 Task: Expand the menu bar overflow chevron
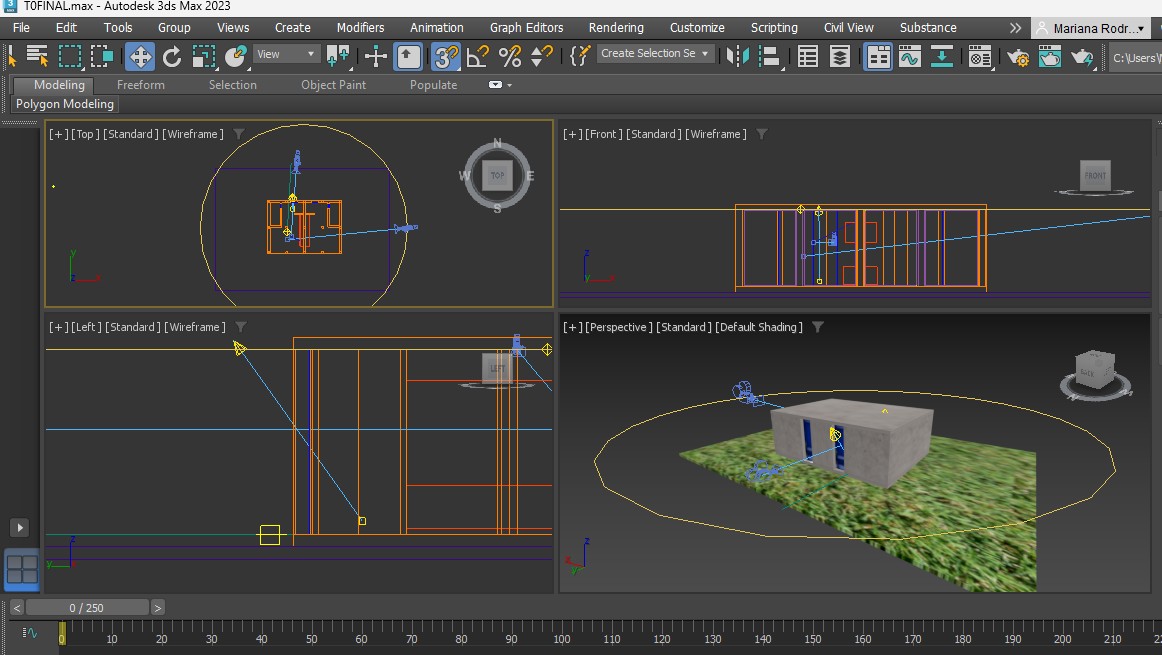pyautogui.click(x=1015, y=28)
